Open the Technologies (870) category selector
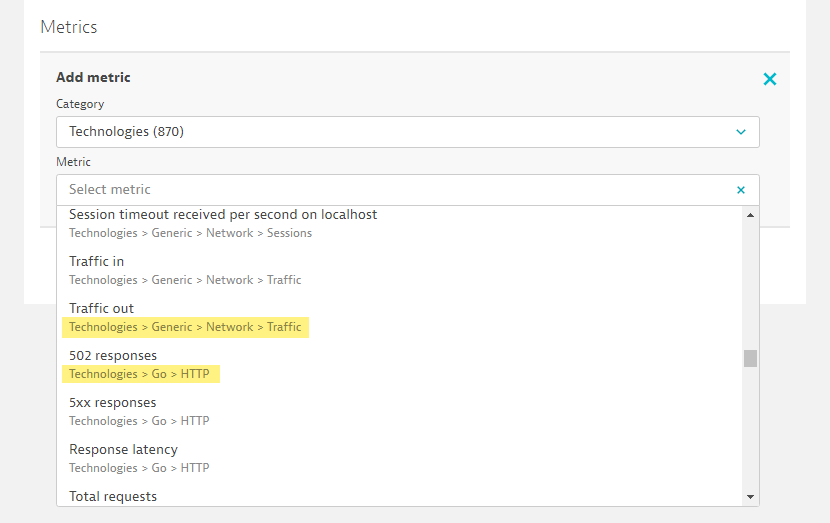 [x=408, y=132]
